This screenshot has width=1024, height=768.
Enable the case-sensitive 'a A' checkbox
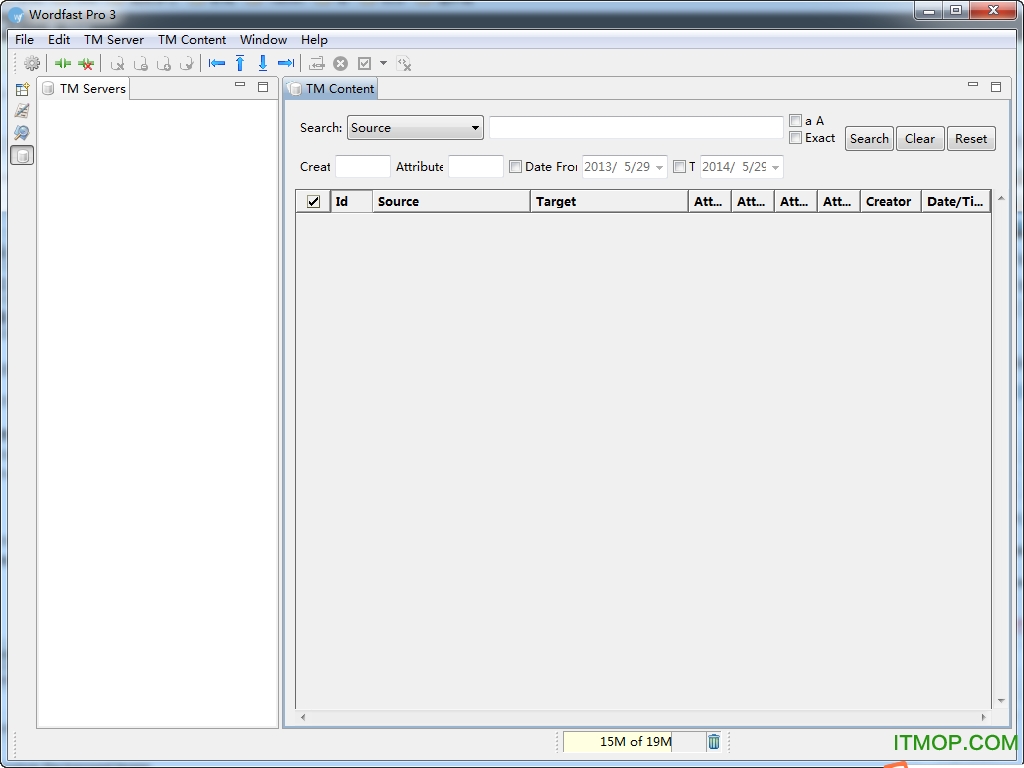[795, 120]
